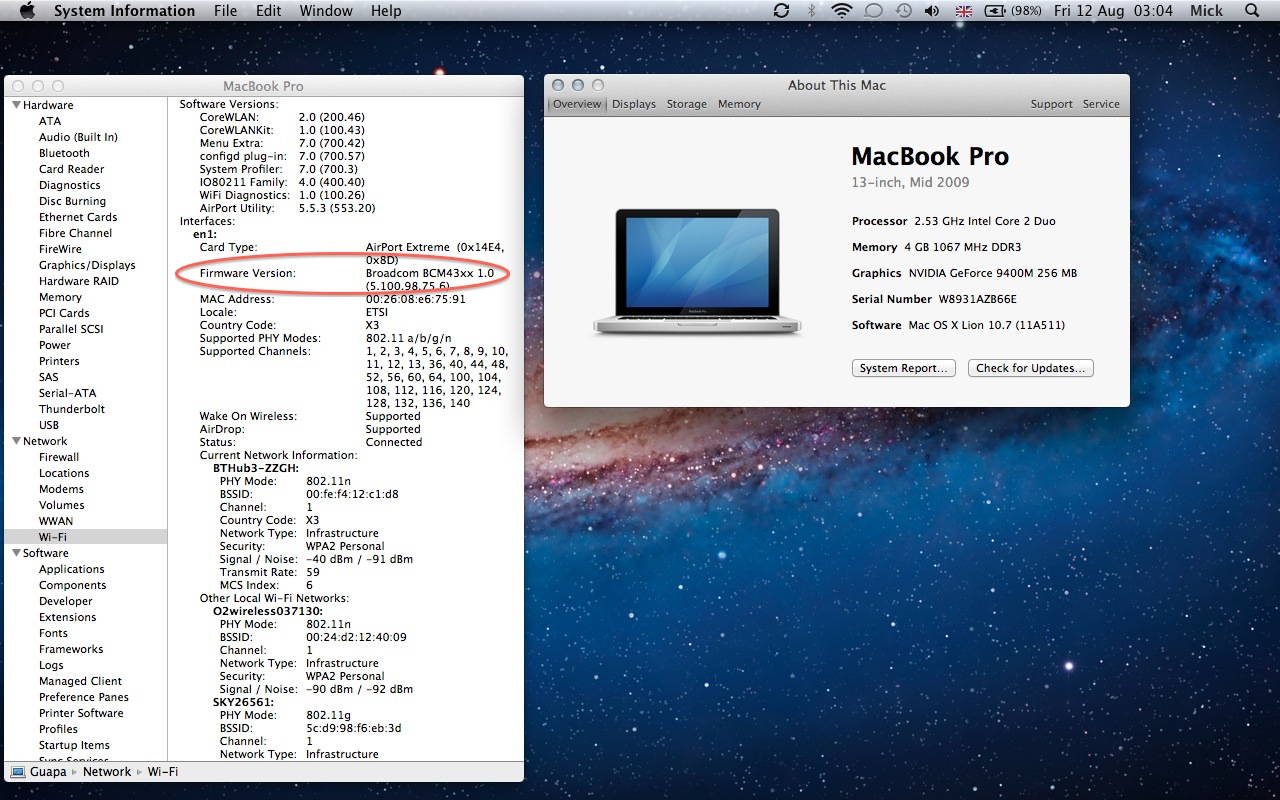The height and width of the screenshot is (800, 1280).
Task: Open the System Information application menu
Action: tap(124, 11)
